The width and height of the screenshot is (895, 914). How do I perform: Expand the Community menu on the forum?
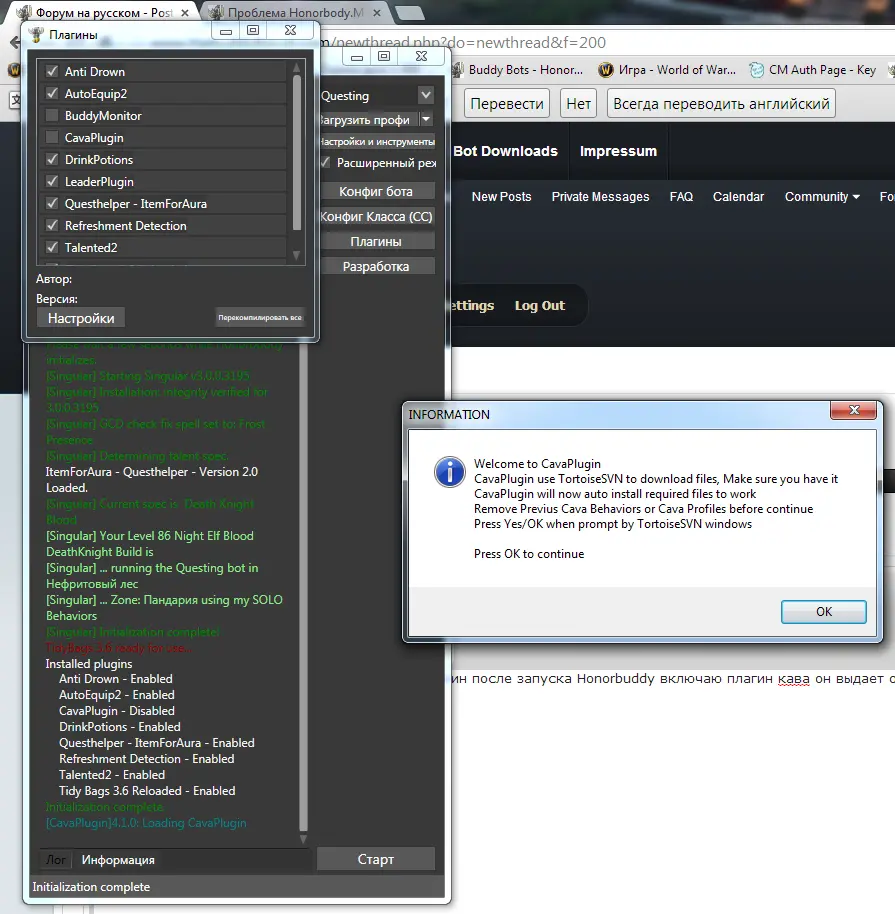pos(822,197)
